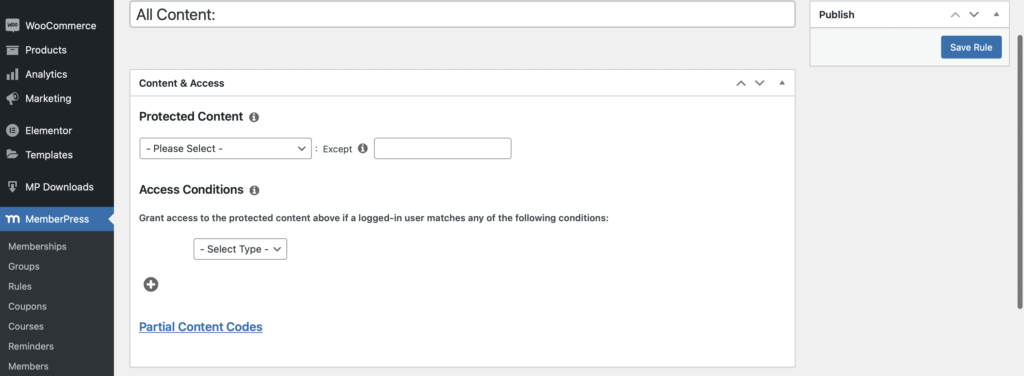Screen dimensions: 1024x376
Task: Select MemberPress menu item
Action: pos(57,219)
